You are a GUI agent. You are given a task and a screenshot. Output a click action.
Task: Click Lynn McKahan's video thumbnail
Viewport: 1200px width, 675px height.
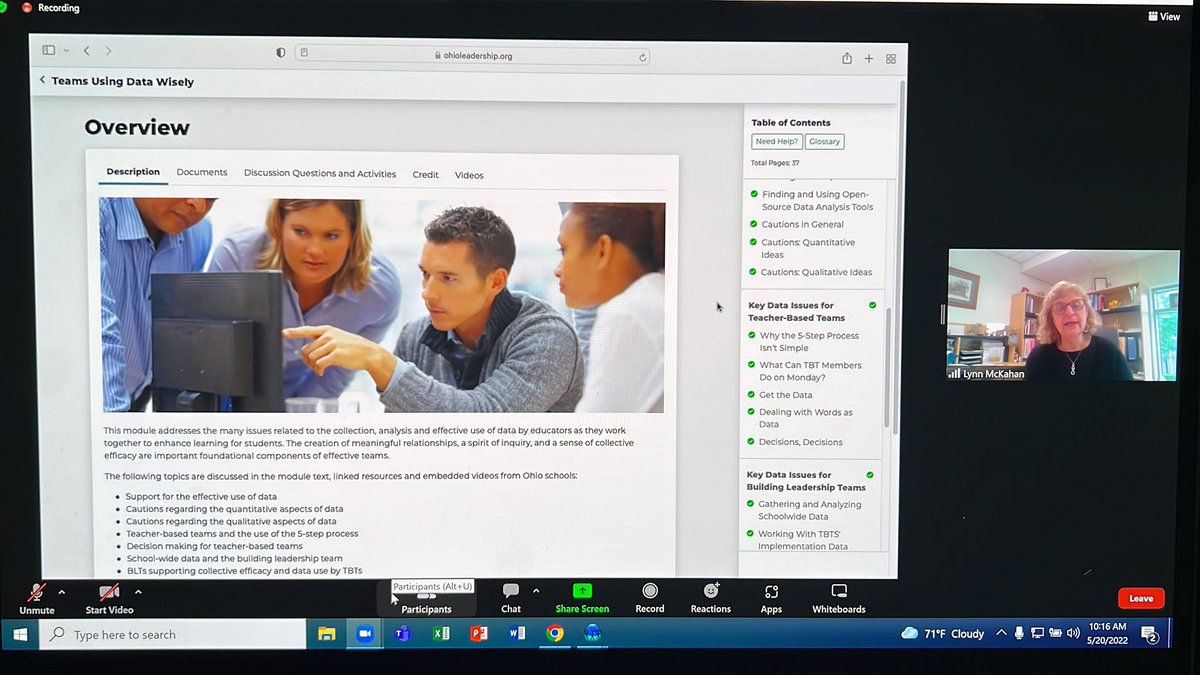tap(1064, 315)
